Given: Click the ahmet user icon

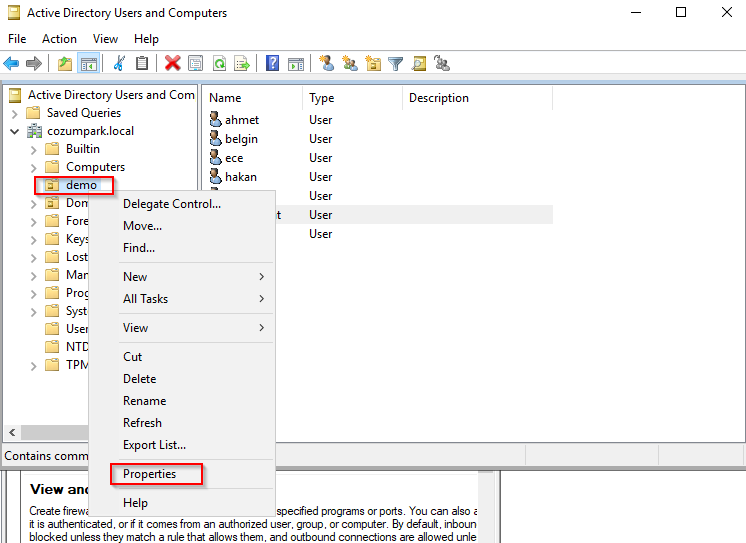Looking at the screenshot, I should pyautogui.click(x=216, y=119).
